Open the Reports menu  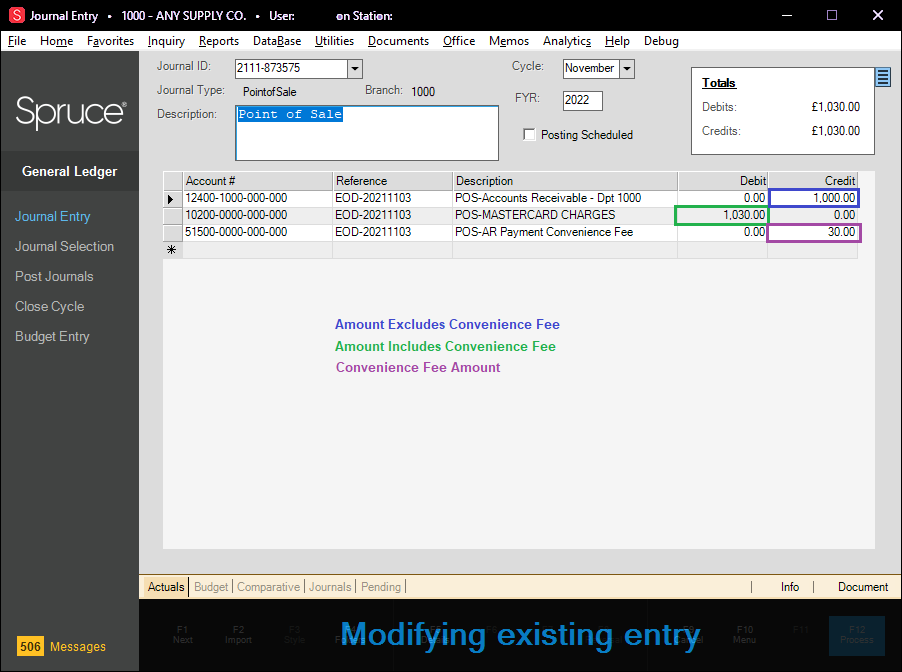219,41
